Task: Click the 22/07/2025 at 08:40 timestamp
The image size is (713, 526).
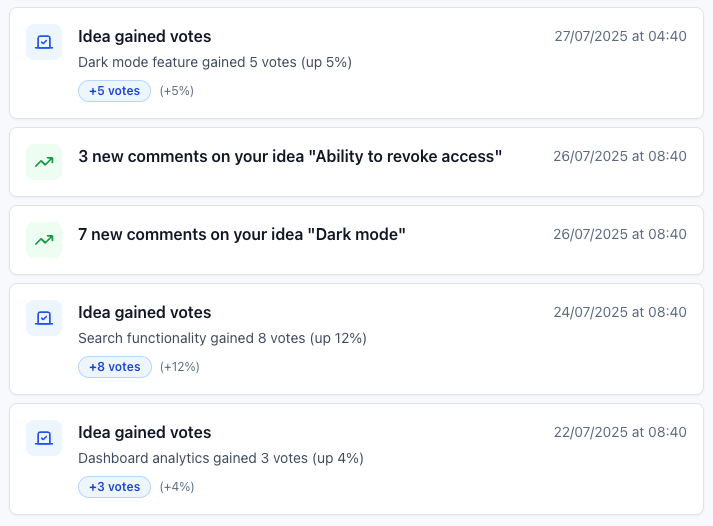Action: [x=620, y=432]
